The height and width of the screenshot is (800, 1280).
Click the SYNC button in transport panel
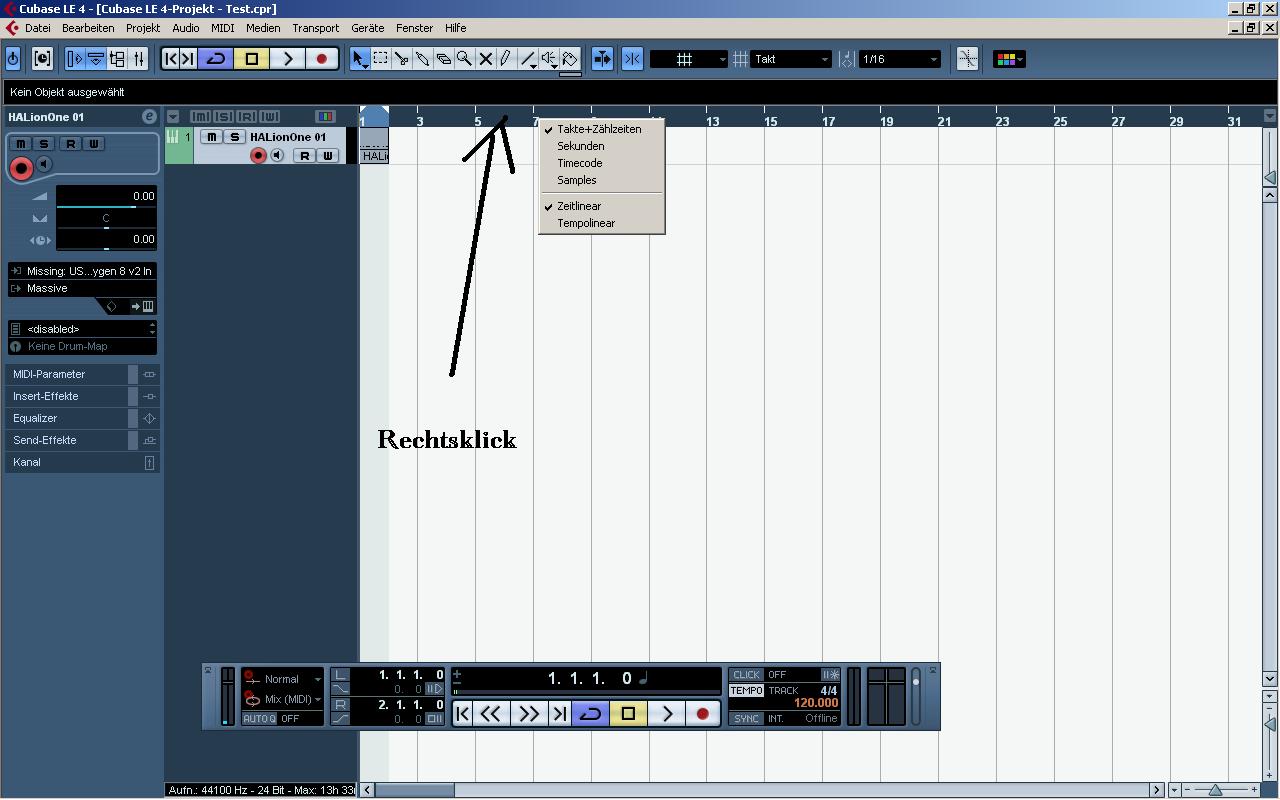tap(746, 718)
